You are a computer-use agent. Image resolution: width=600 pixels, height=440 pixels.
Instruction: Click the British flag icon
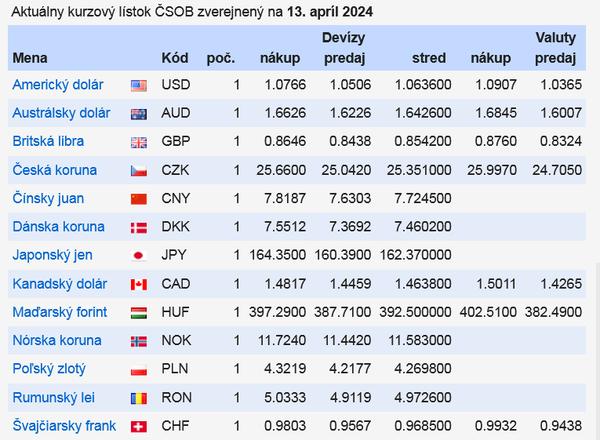(x=139, y=143)
